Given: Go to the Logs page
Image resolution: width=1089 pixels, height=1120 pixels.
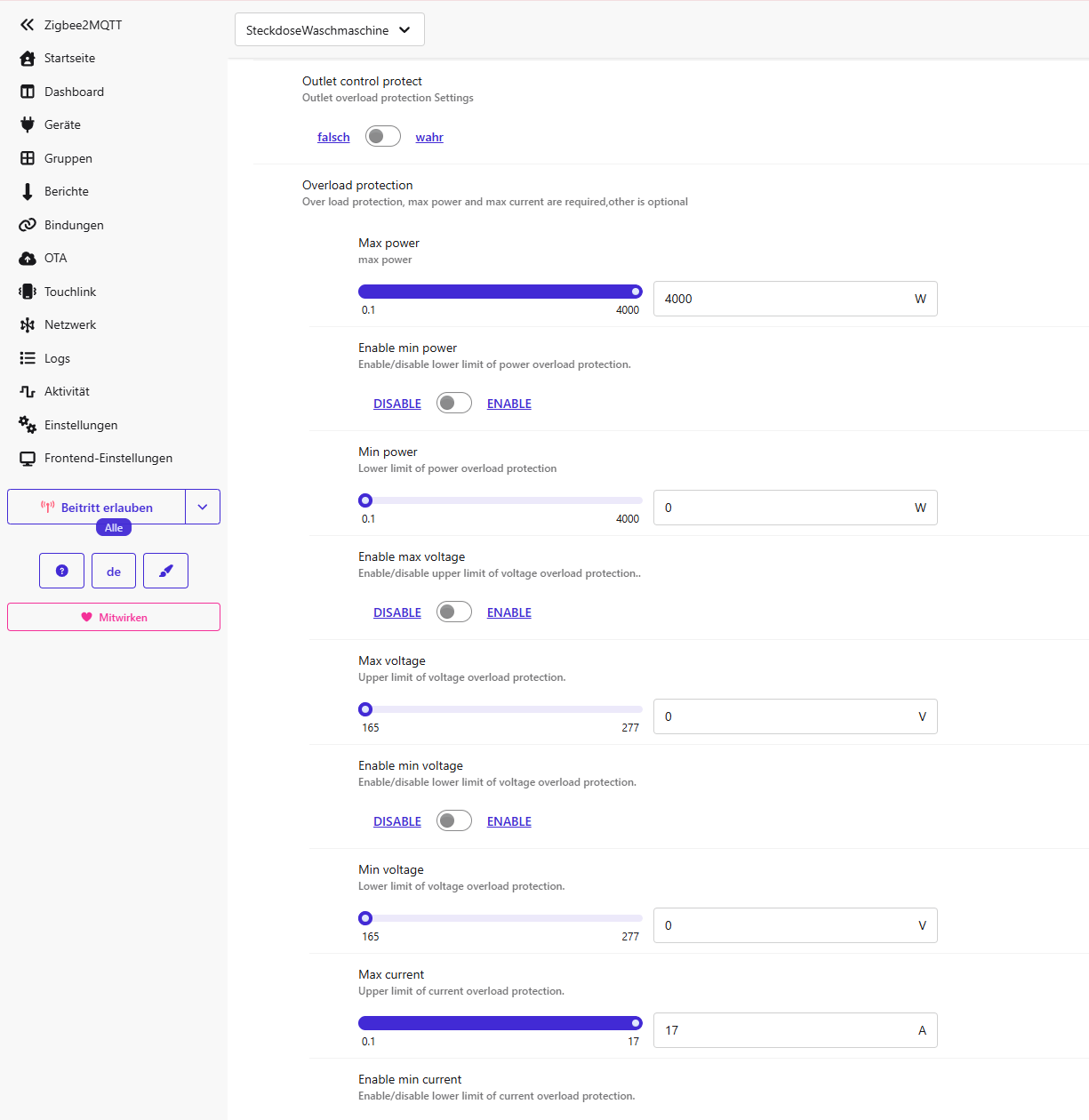Looking at the screenshot, I should pos(57,358).
